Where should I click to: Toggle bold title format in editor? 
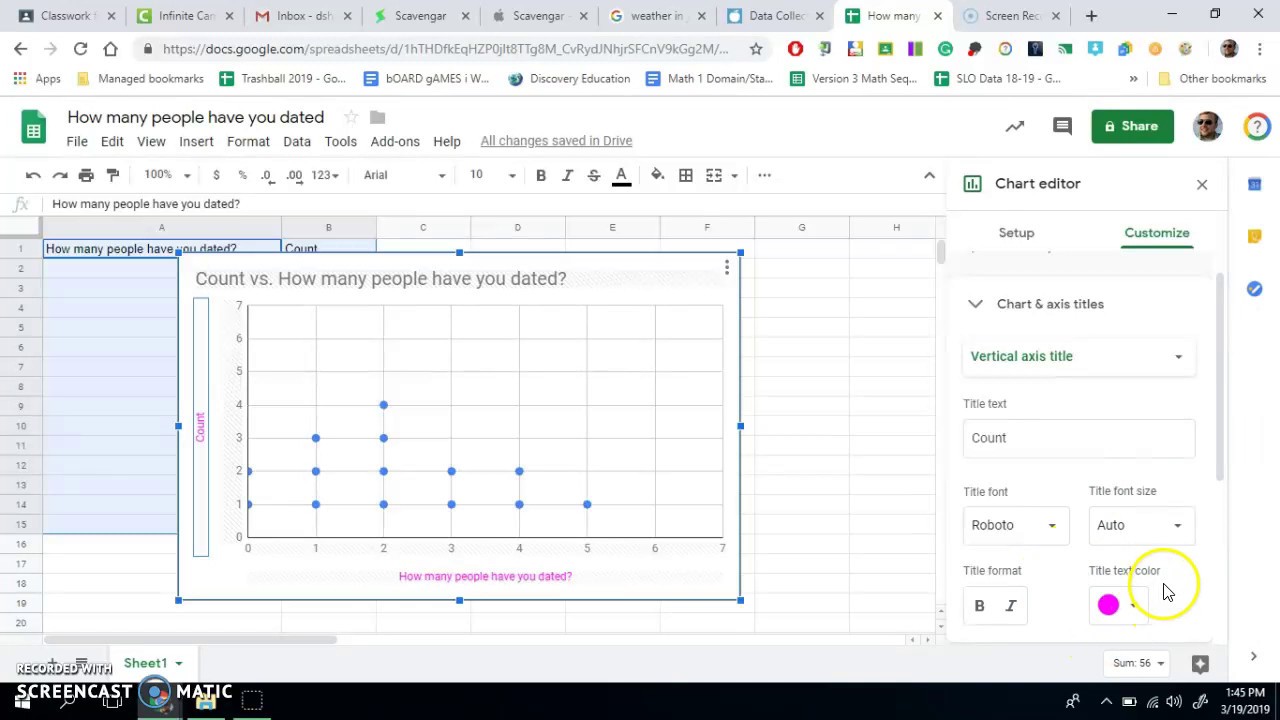pyautogui.click(x=979, y=606)
